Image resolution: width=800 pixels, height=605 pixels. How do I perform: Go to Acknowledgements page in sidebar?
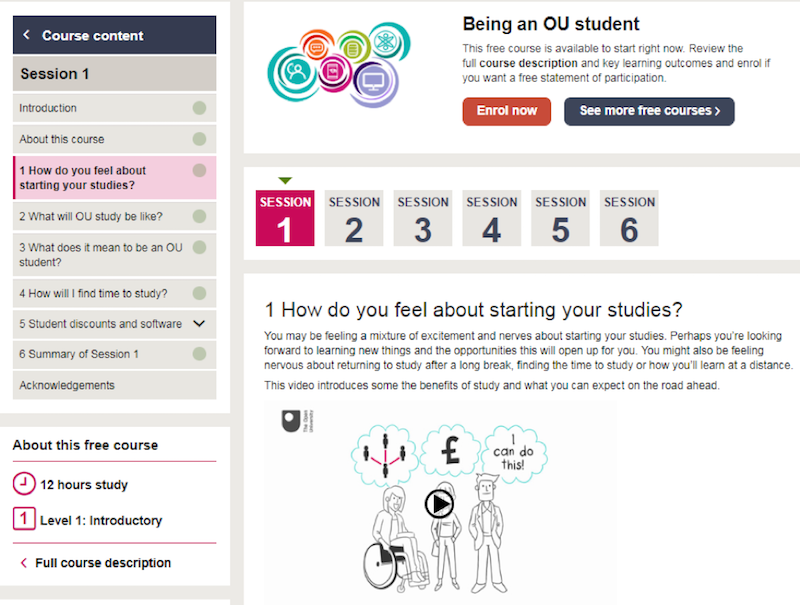tap(67, 385)
